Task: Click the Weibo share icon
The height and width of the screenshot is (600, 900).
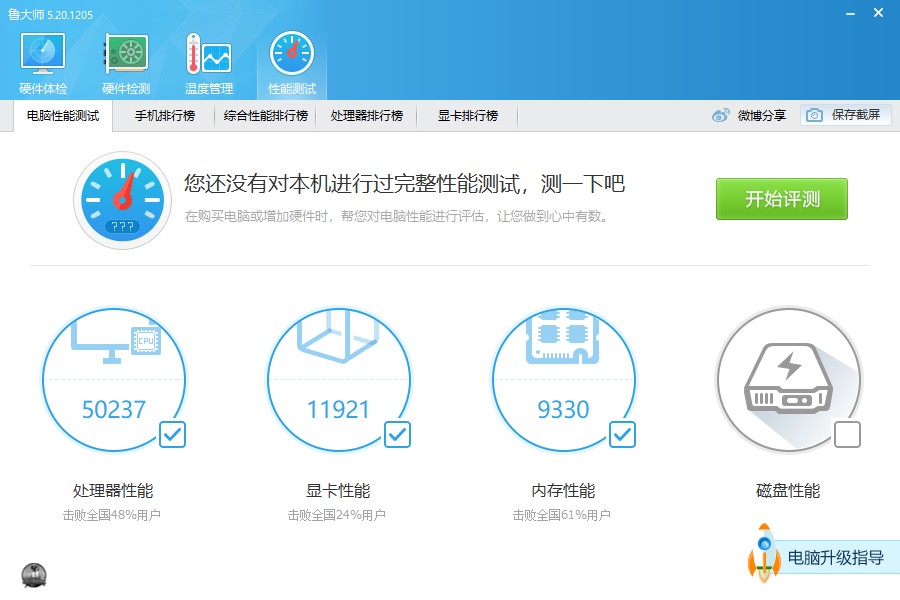Action: [x=721, y=115]
